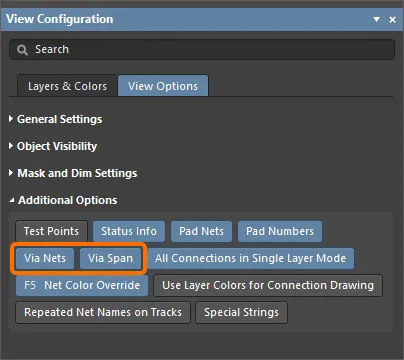The image size is (404, 360).
Task: Click the View Configuration panel title
Action: 60,19
